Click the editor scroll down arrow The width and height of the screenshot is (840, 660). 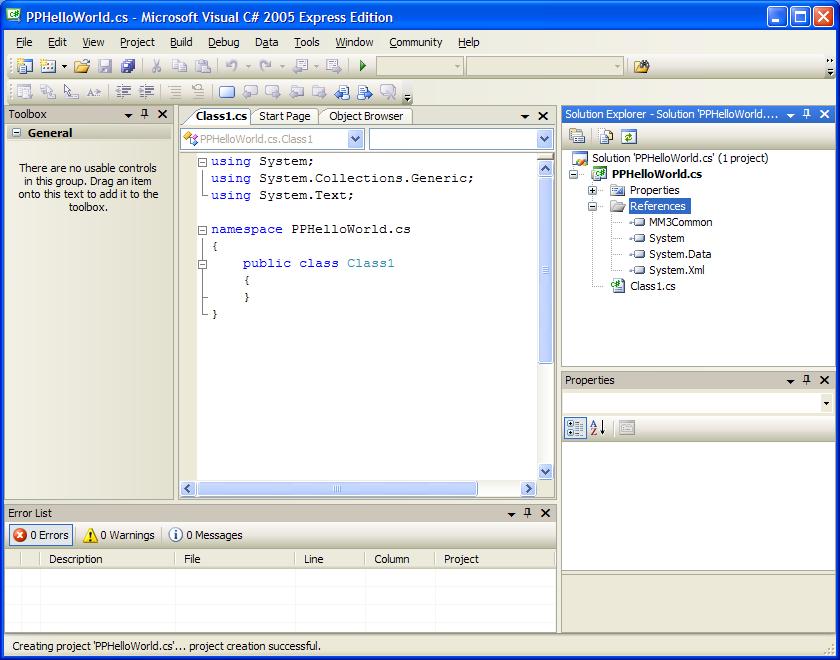coord(545,471)
